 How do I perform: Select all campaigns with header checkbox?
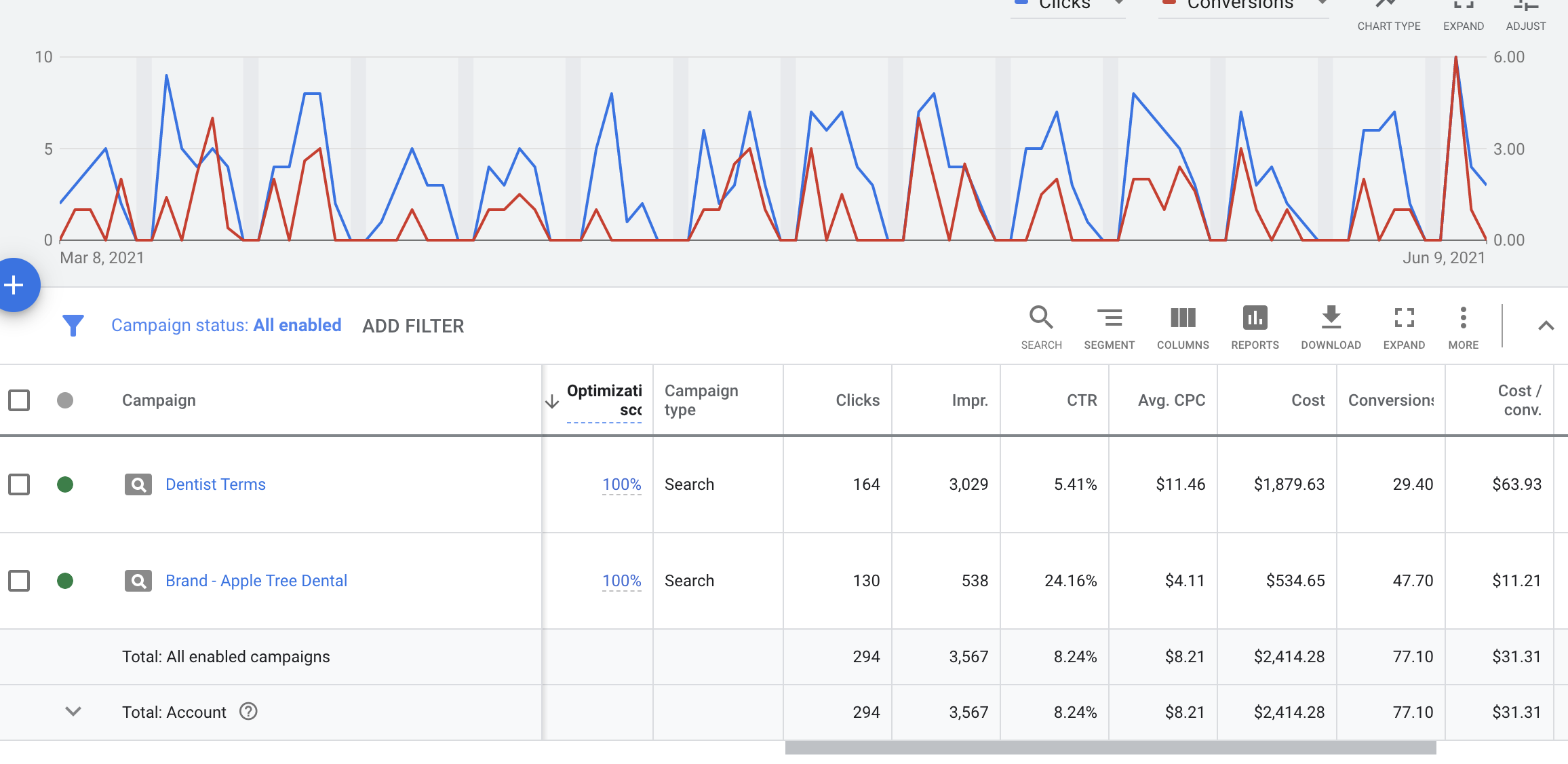pyautogui.click(x=19, y=400)
